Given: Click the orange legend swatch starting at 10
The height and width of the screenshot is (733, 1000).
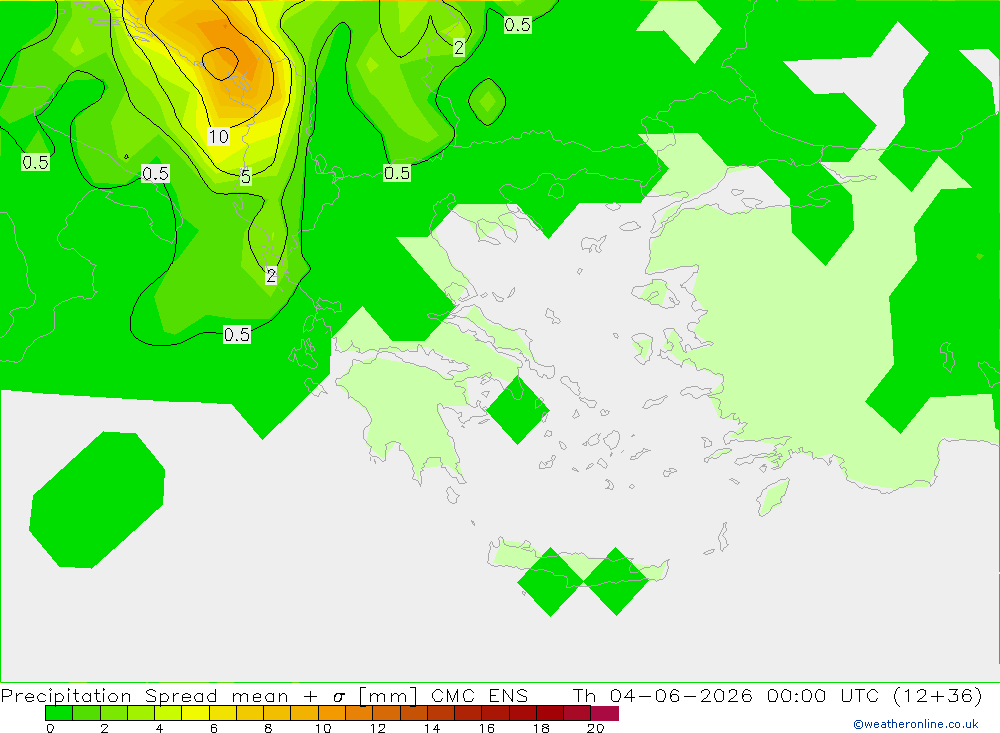Looking at the screenshot, I should (x=332, y=713).
